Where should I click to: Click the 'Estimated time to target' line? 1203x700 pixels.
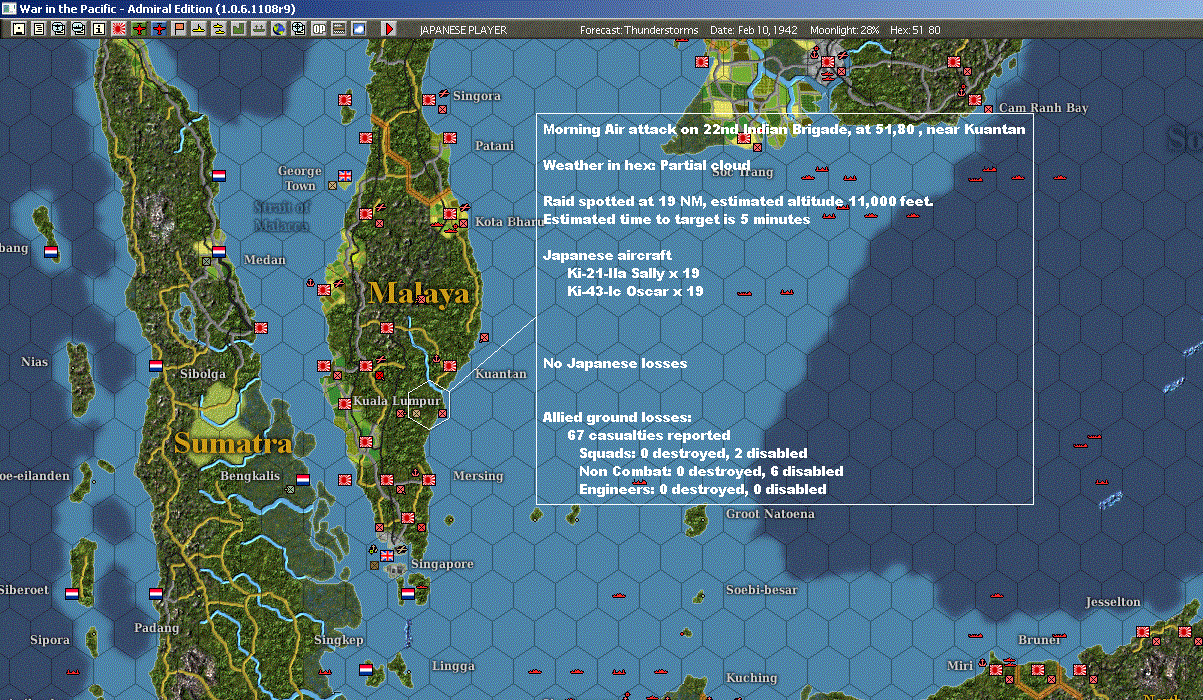tap(676, 219)
